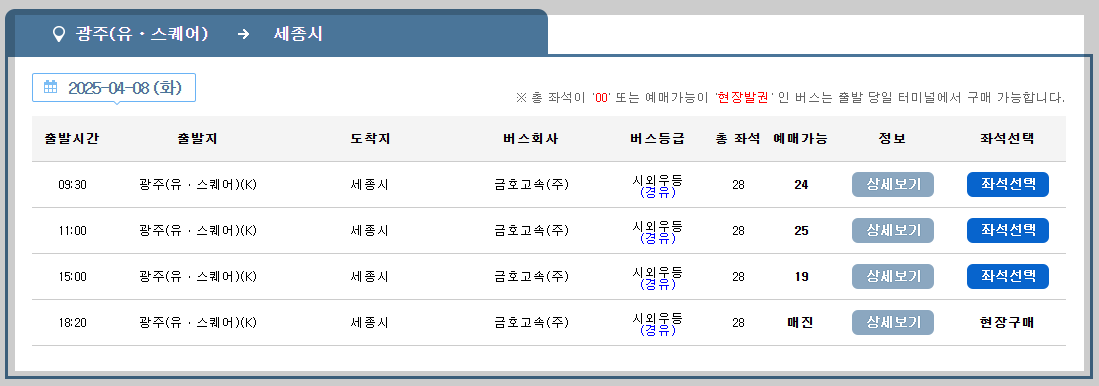Image resolution: width=1099 pixels, height=386 pixels.
Task: Click the 총 좌석 column header
Action: pyautogui.click(x=738, y=139)
